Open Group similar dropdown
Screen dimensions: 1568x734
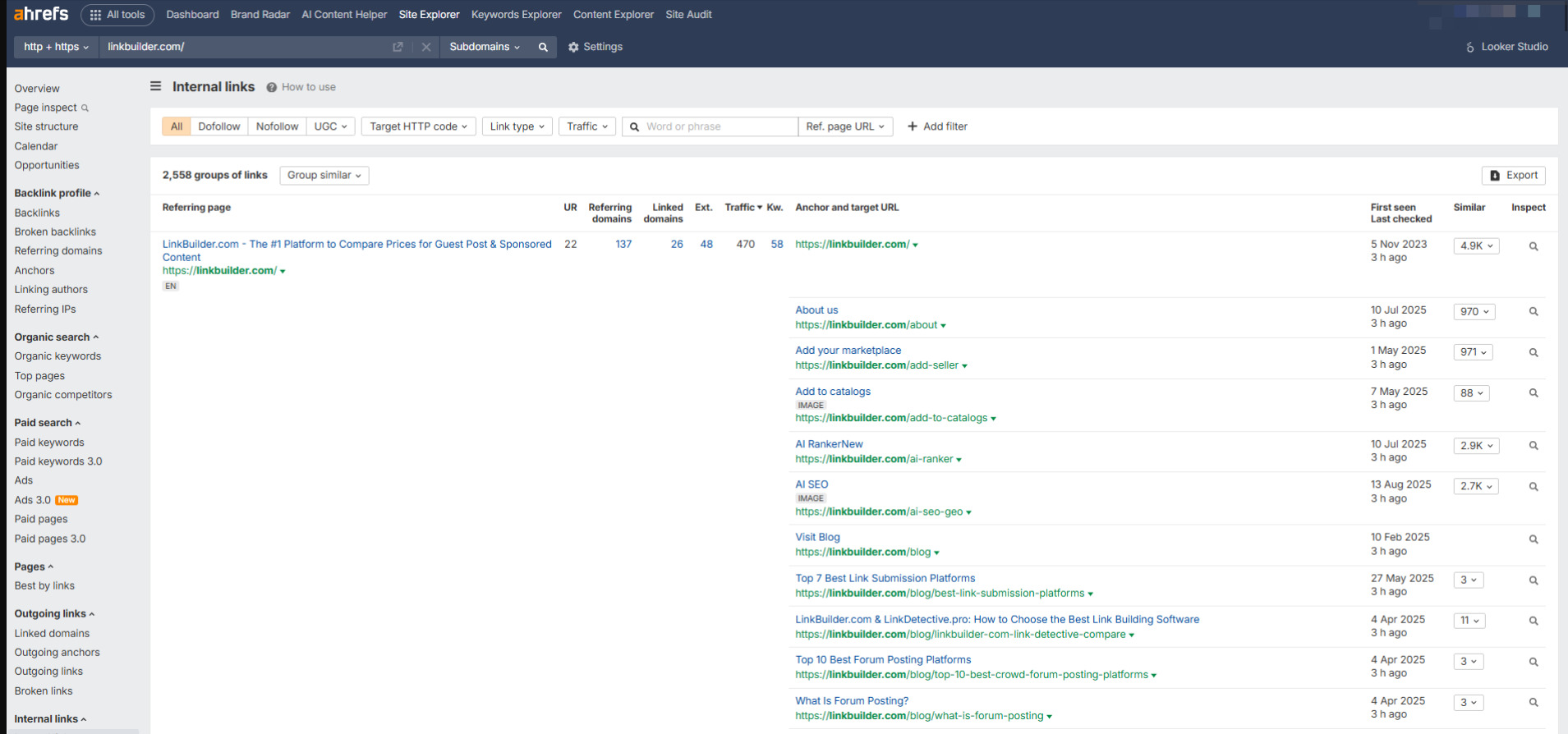[x=324, y=175]
